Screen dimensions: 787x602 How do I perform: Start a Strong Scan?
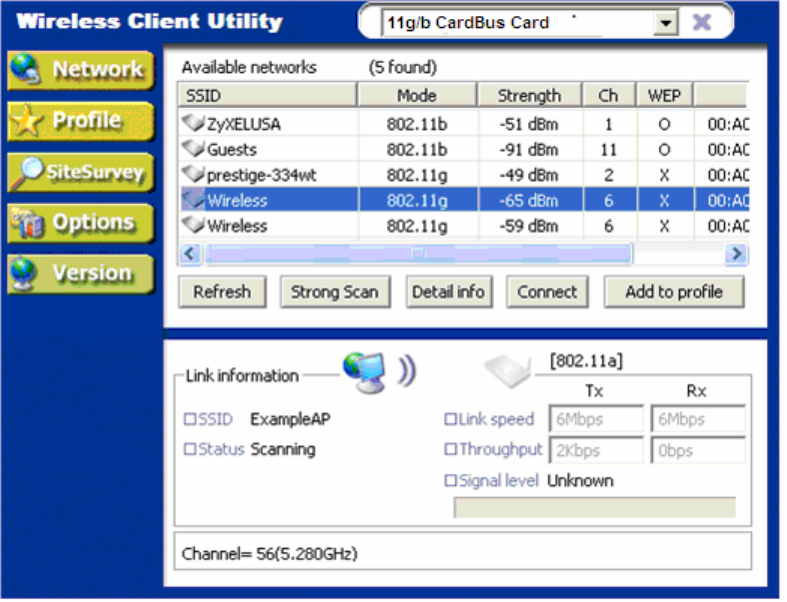coord(335,292)
